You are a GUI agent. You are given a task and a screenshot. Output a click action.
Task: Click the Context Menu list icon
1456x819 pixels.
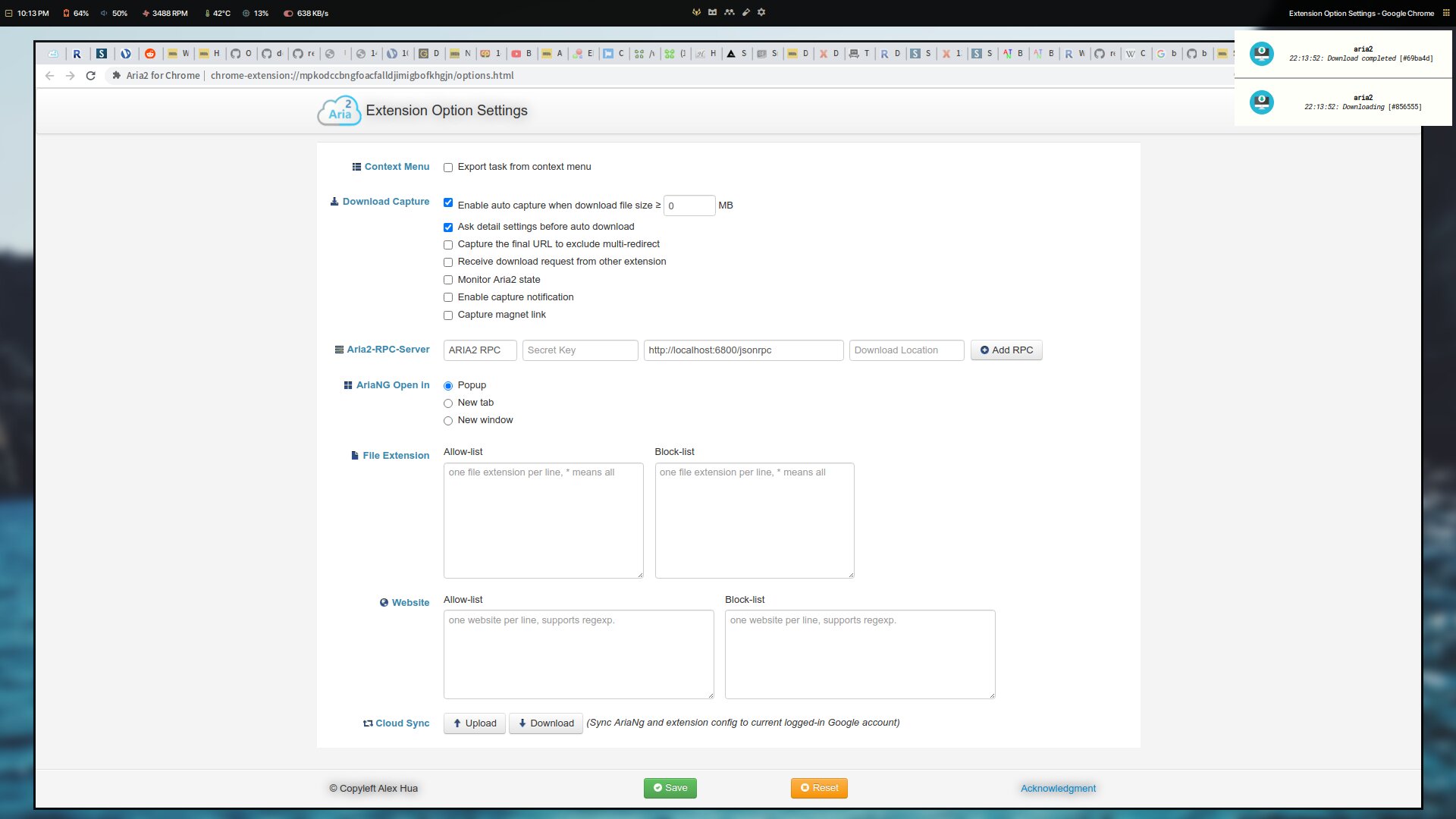tap(356, 167)
